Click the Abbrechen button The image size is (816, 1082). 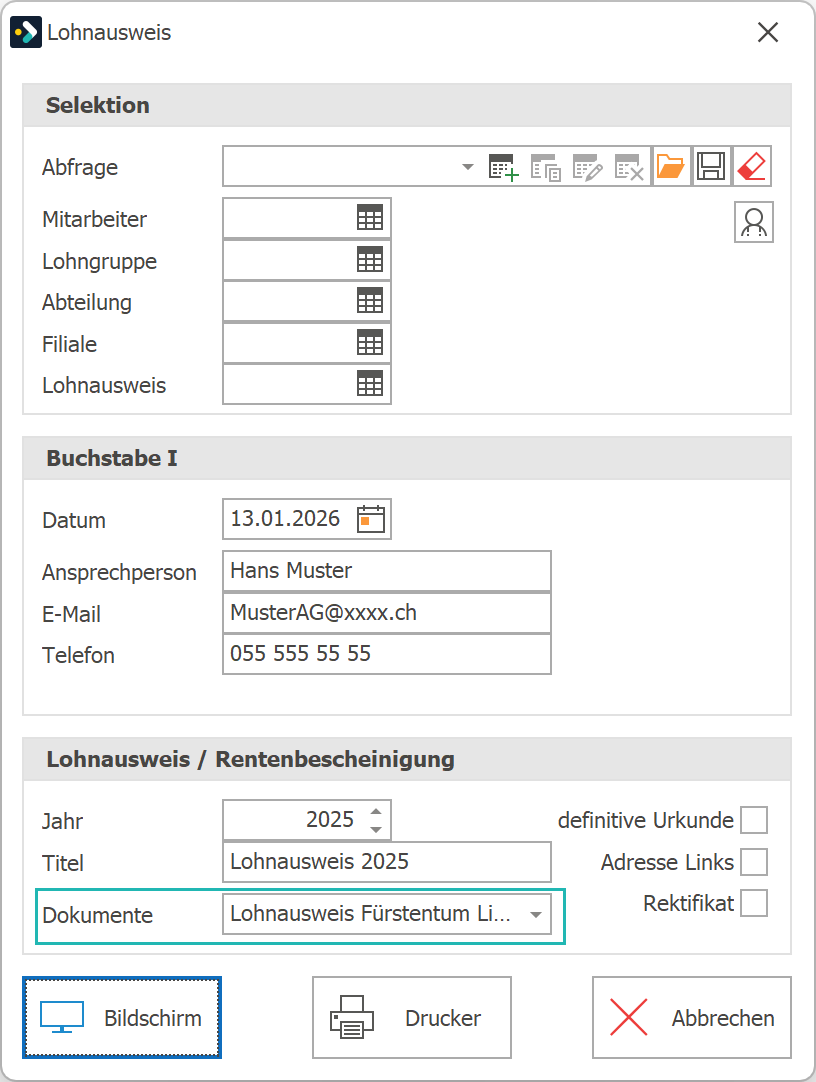pyautogui.click(x=692, y=1017)
